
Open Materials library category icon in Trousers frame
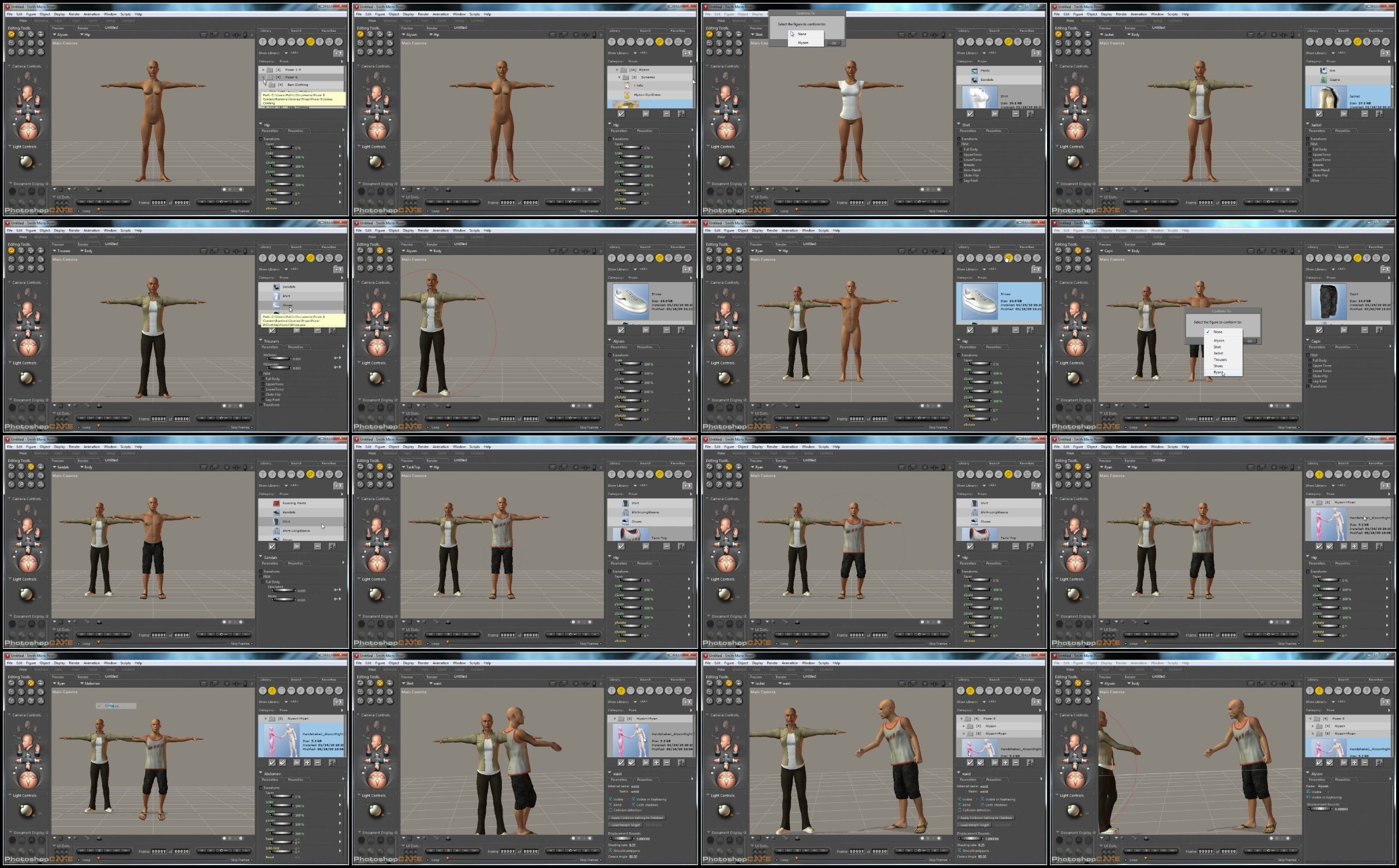coord(339,258)
